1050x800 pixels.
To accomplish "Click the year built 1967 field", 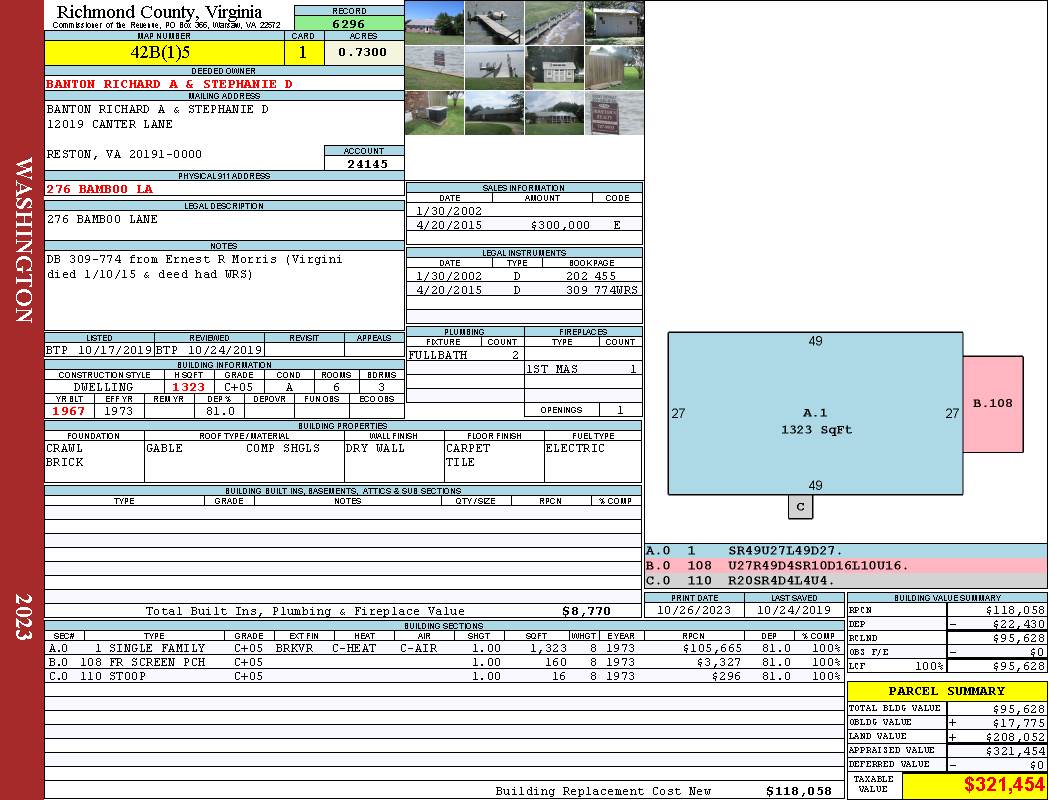I will 69,411.
